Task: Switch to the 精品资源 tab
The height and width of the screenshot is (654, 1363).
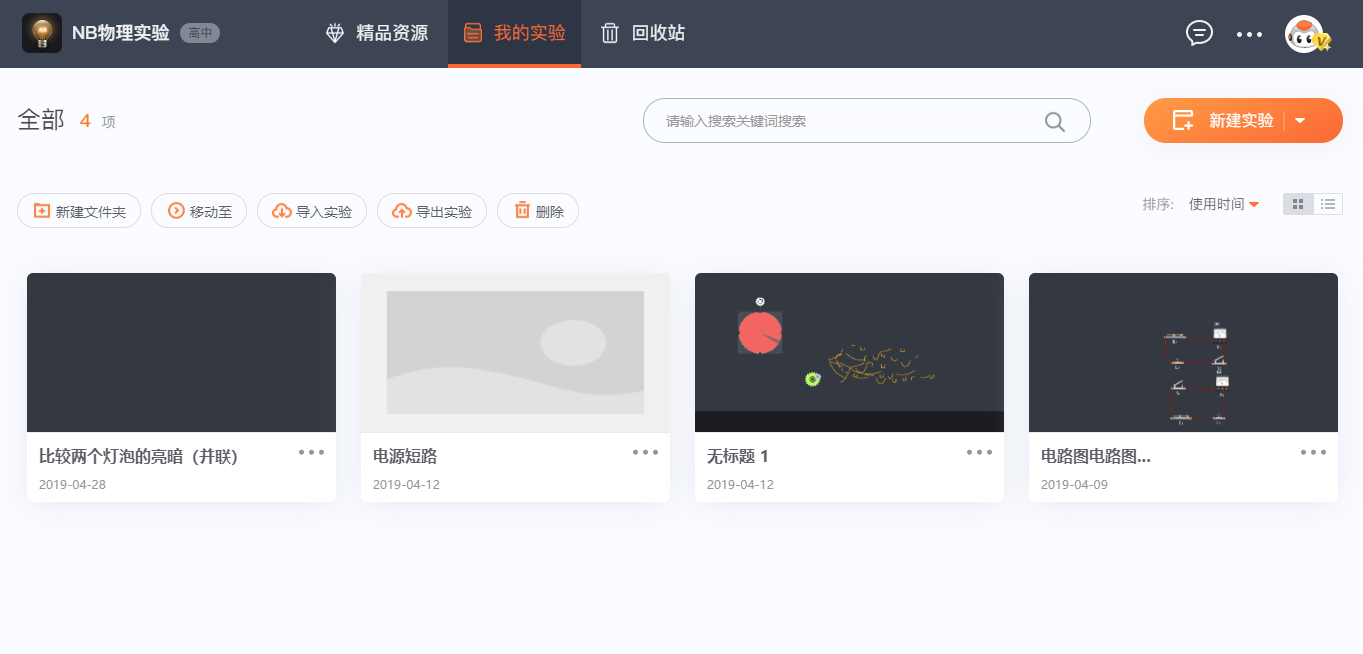Action: click(377, 33)
